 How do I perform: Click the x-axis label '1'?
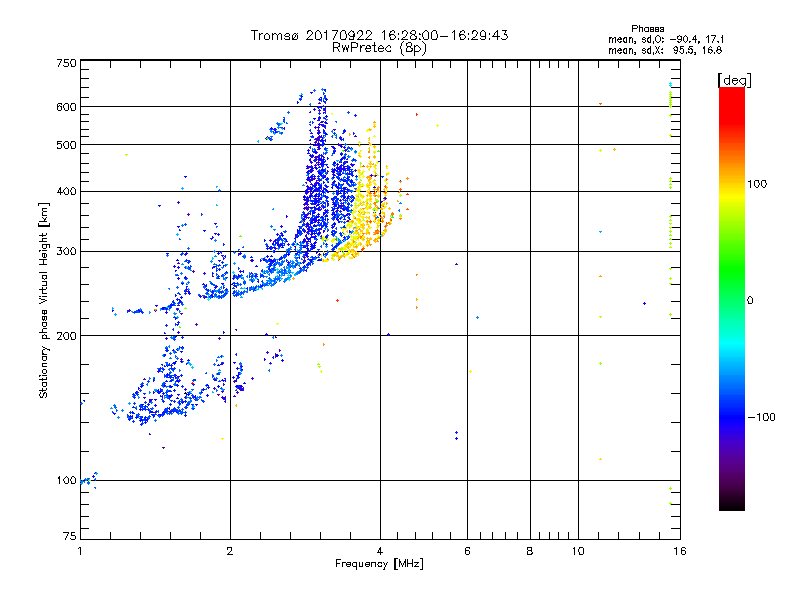click(80, 551)
